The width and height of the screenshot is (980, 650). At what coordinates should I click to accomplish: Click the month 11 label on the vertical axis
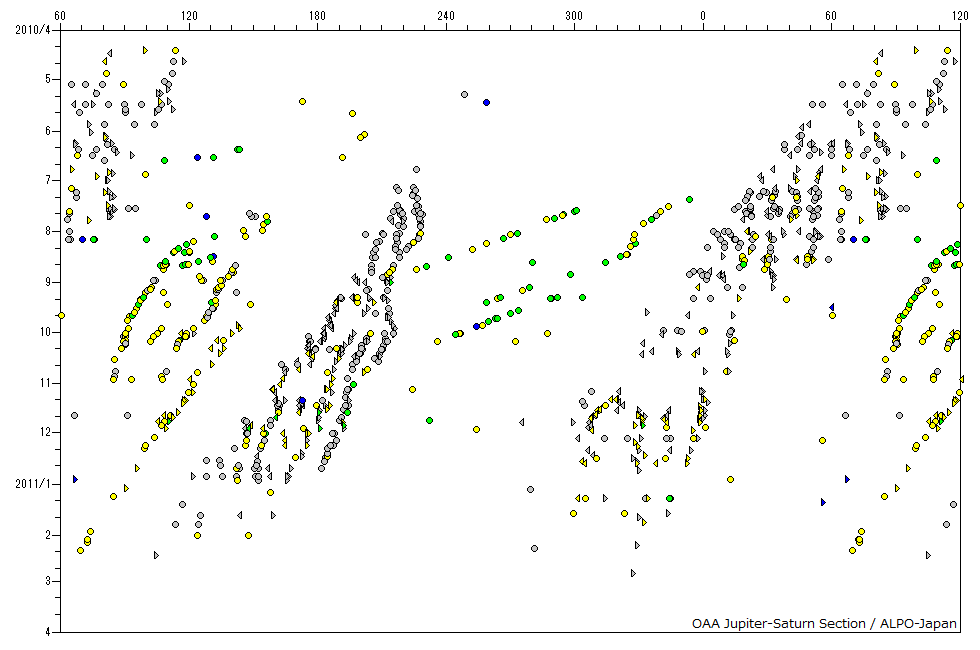[45, 382]
